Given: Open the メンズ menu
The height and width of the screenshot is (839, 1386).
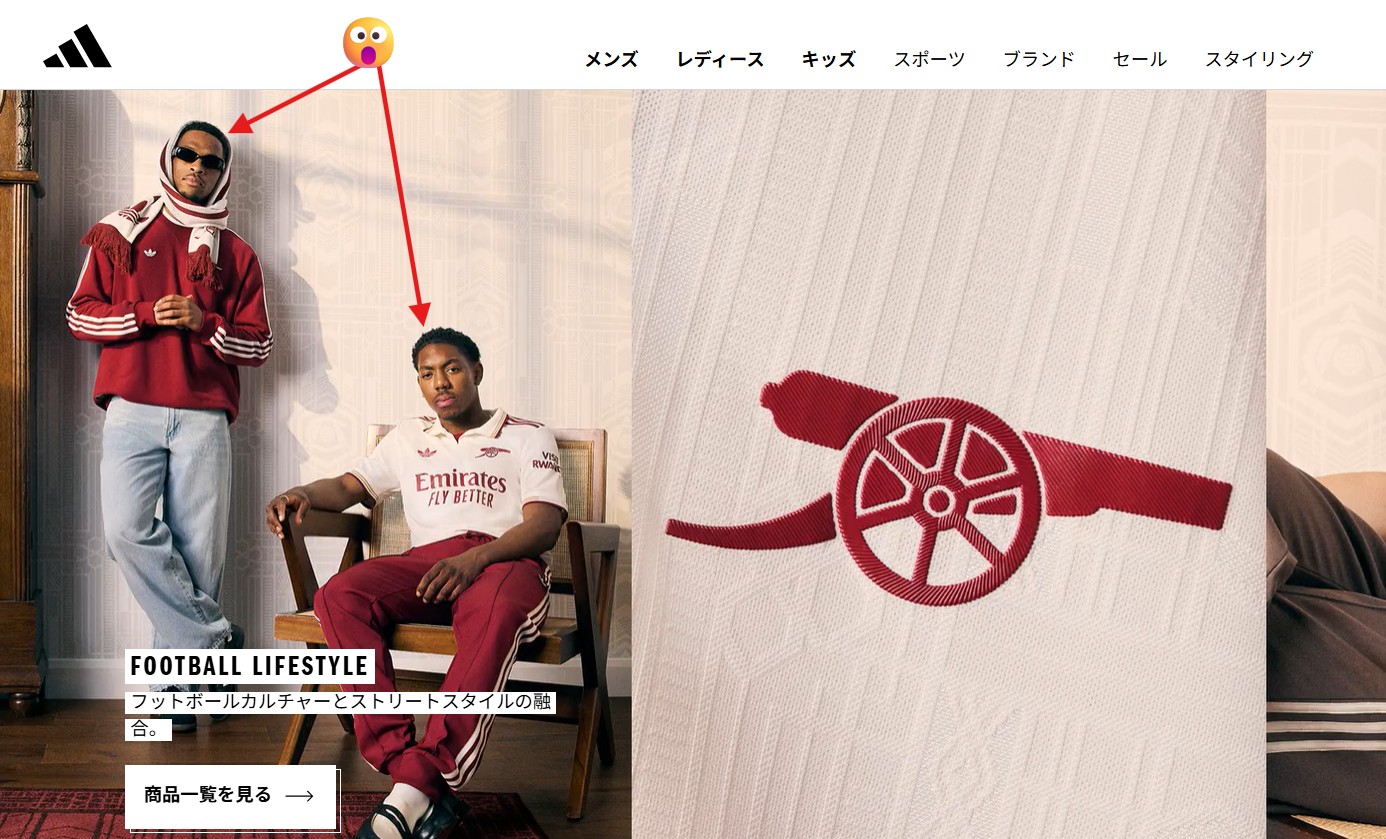Looking at the screenshot, I should [x=611, y=59].
